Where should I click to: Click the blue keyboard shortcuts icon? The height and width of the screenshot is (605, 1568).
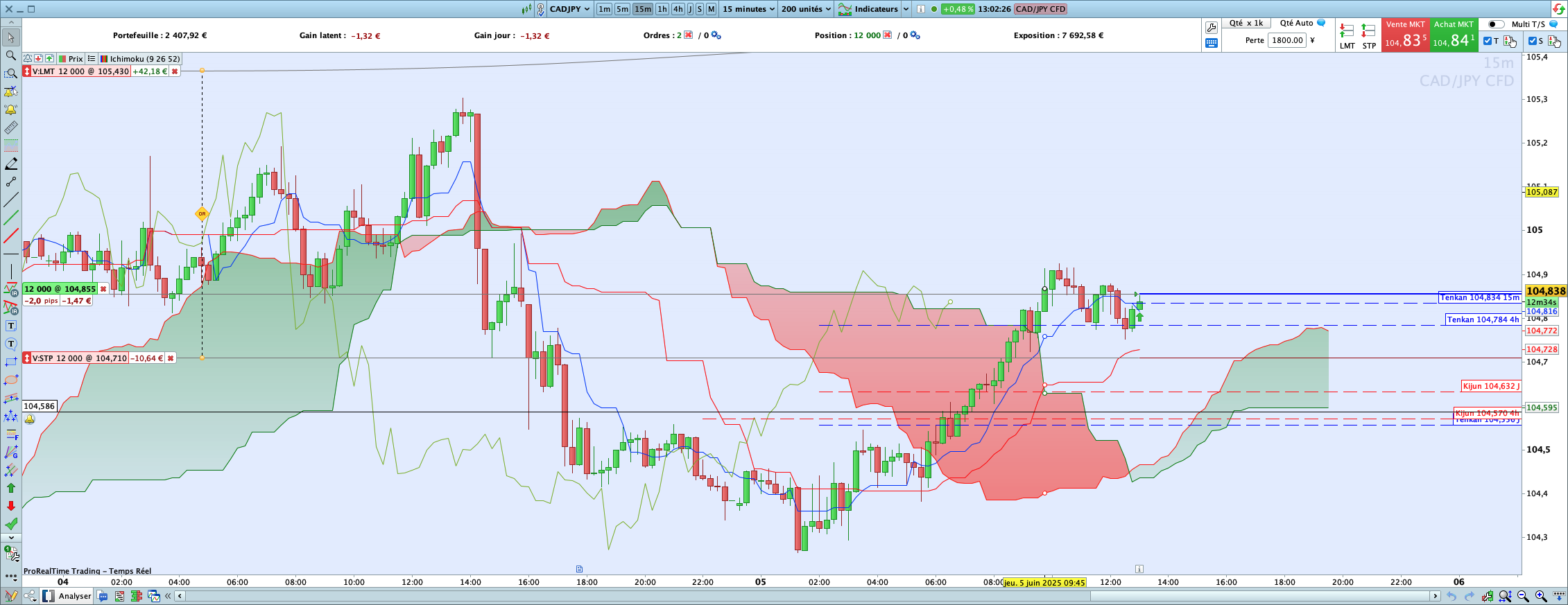(1211, 43)
